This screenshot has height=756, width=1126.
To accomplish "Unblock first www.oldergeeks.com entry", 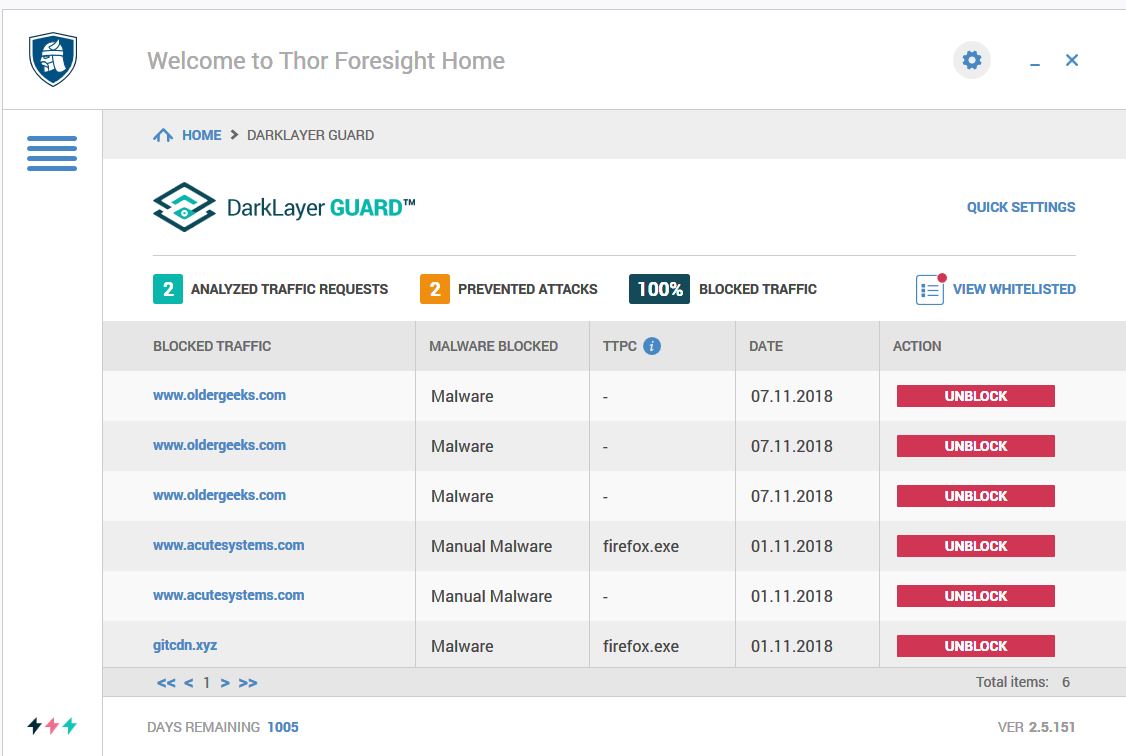I will click(976, 396).
